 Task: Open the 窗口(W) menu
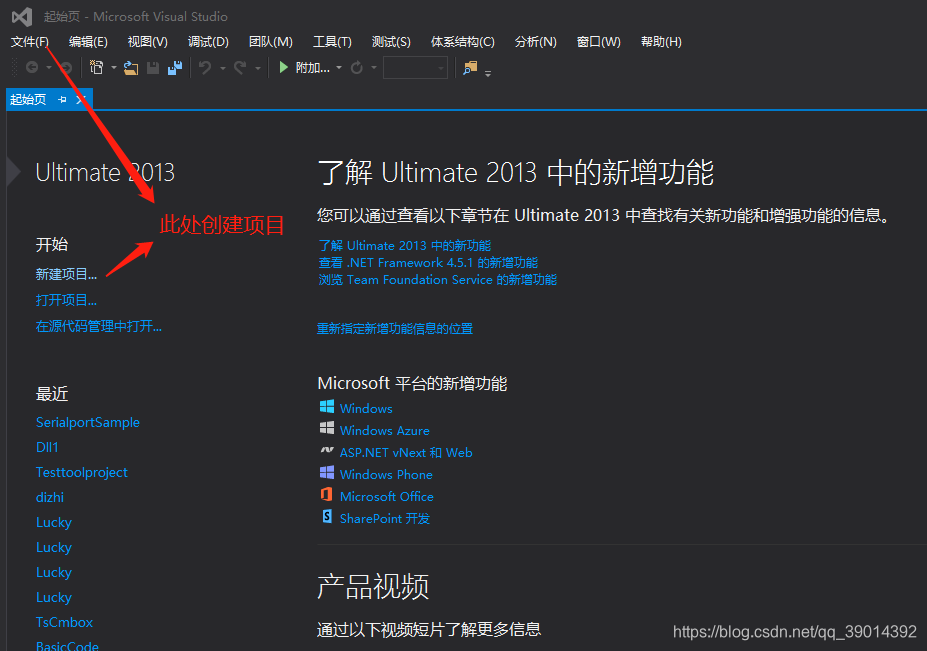598,42
